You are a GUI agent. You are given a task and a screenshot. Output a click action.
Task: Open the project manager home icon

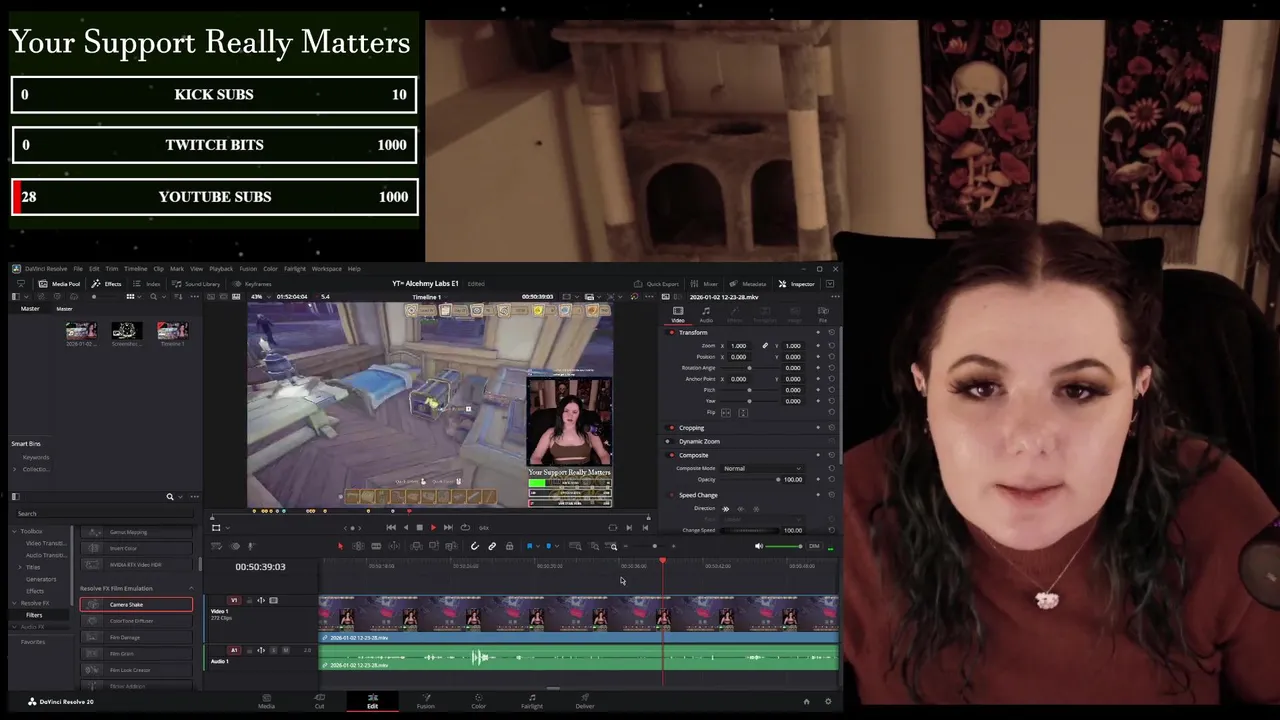(x=807, y=702)
